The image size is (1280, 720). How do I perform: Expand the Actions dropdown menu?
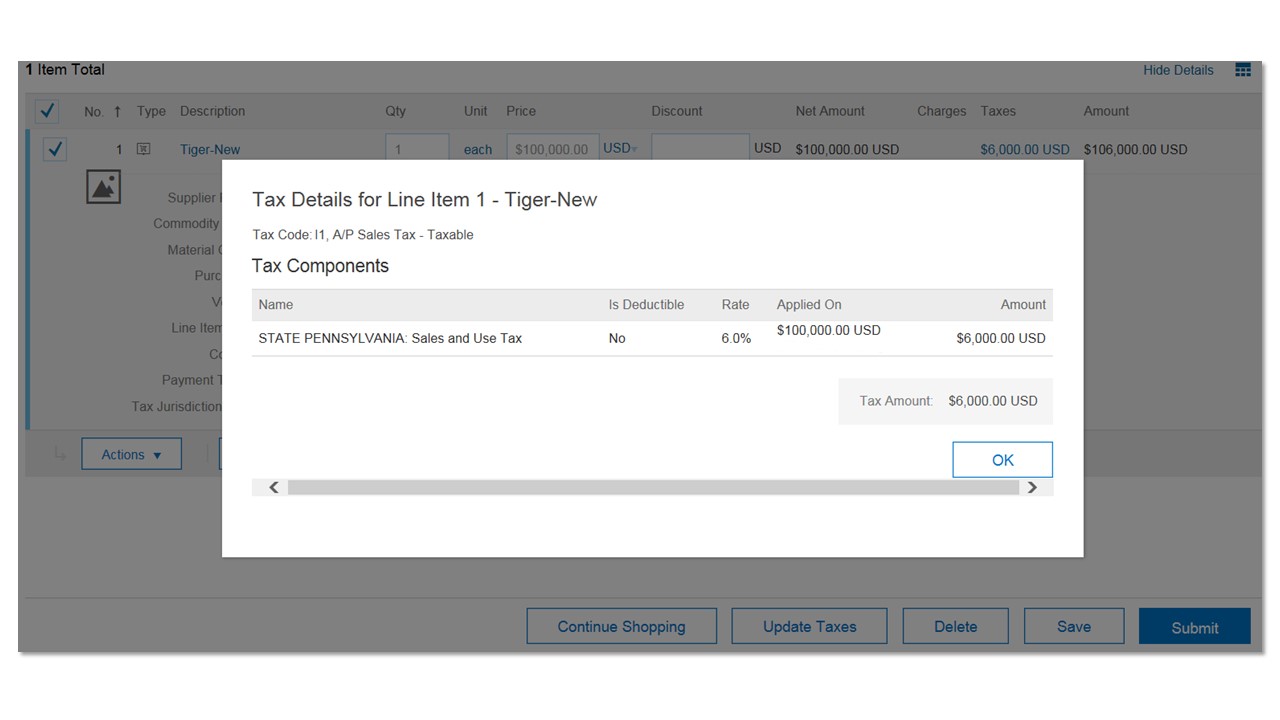(x=131, y=455)
